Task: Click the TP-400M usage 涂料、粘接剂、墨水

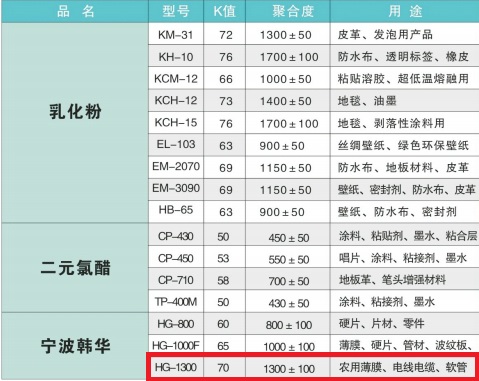Action: [x=387, y=302]
